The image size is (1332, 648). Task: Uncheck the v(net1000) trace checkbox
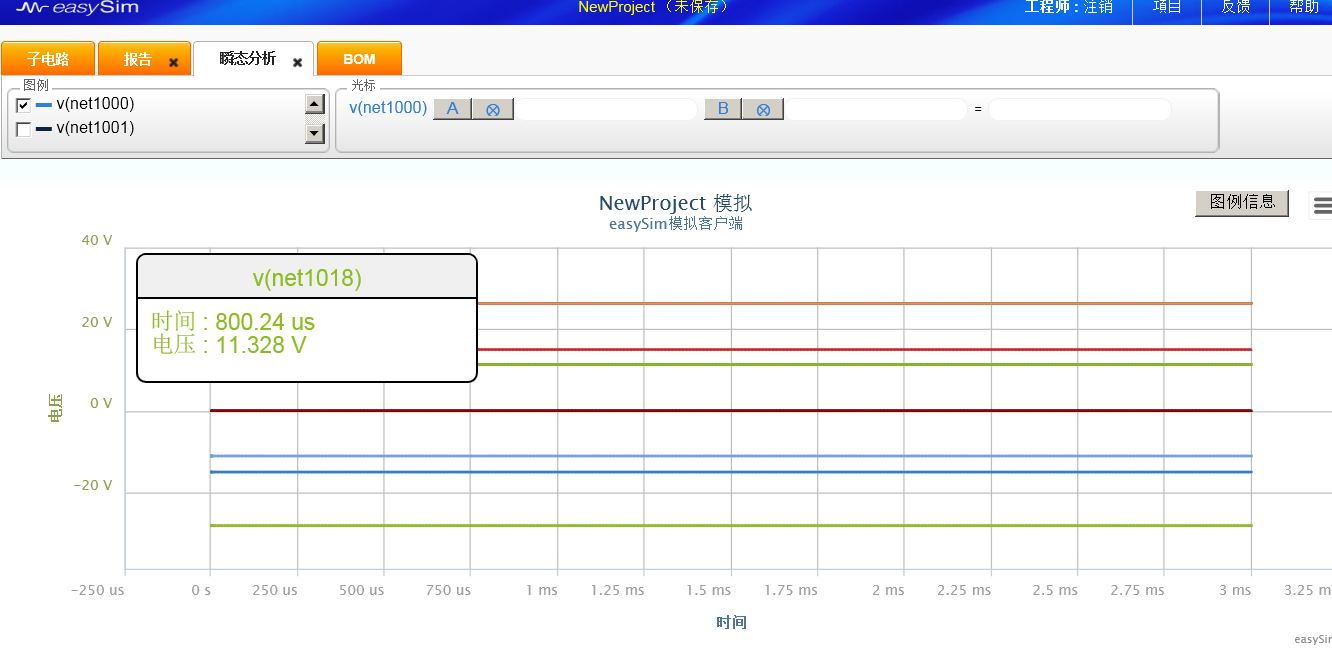(x=23, y=104)
